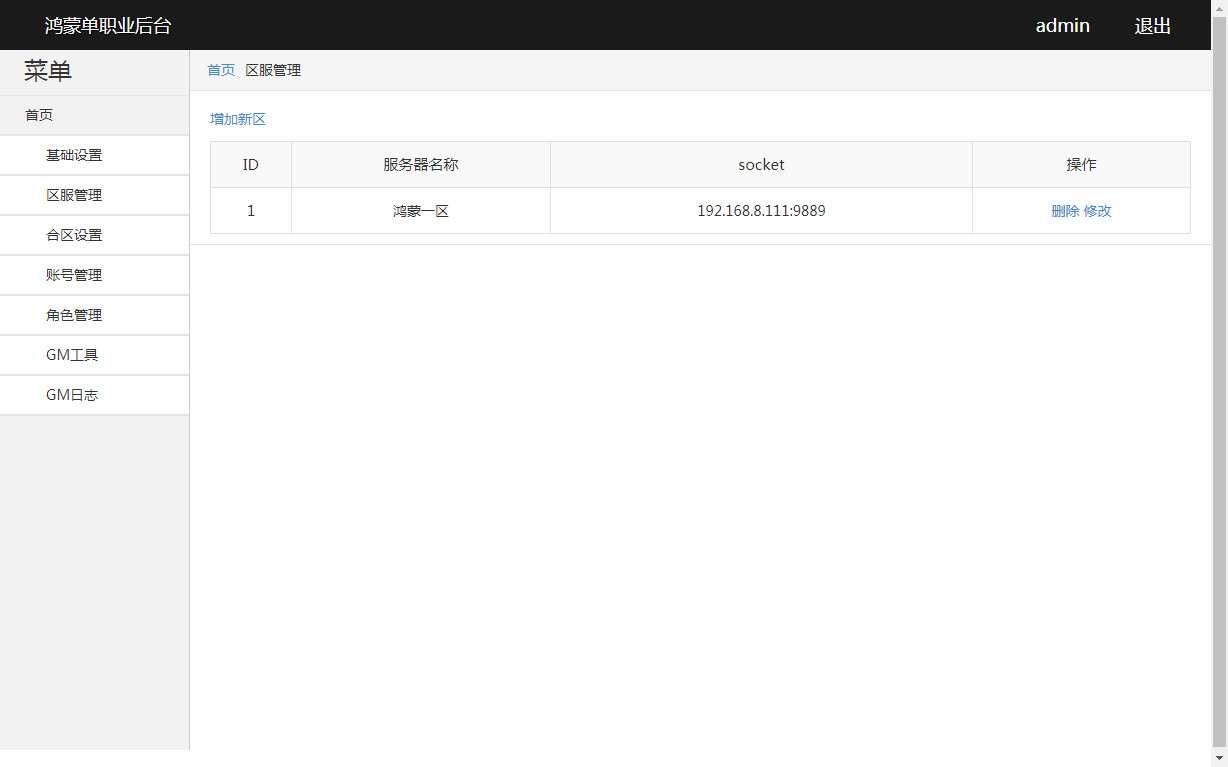The image size is (1228, 767).
Task: Open 账号管理 from the menu
Action: point(72,274)
